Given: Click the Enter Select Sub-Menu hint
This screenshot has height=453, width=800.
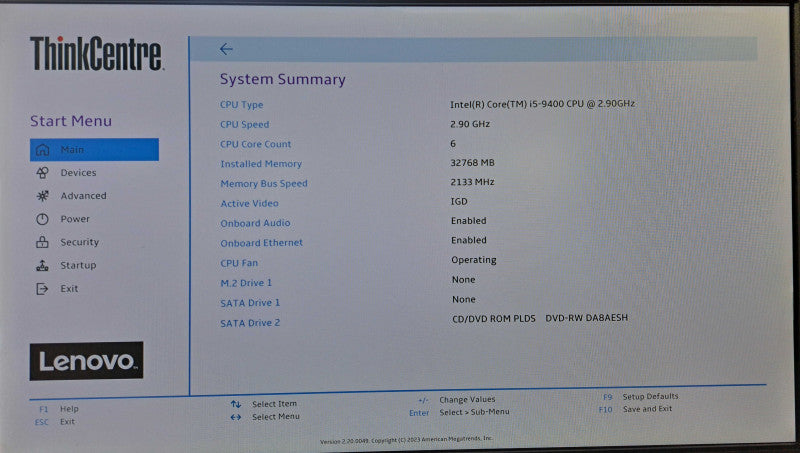Looking at the screenshot, I should point(459,412).
